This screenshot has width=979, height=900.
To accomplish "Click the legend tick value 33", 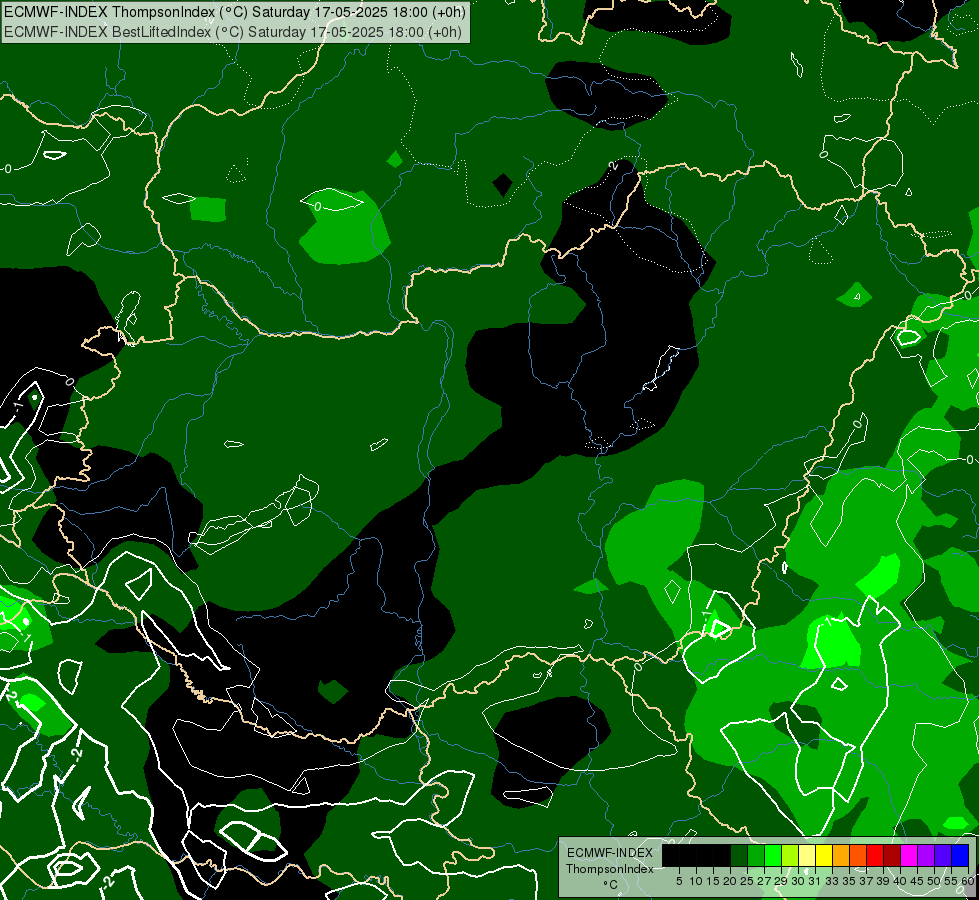I will click(832, 881).
